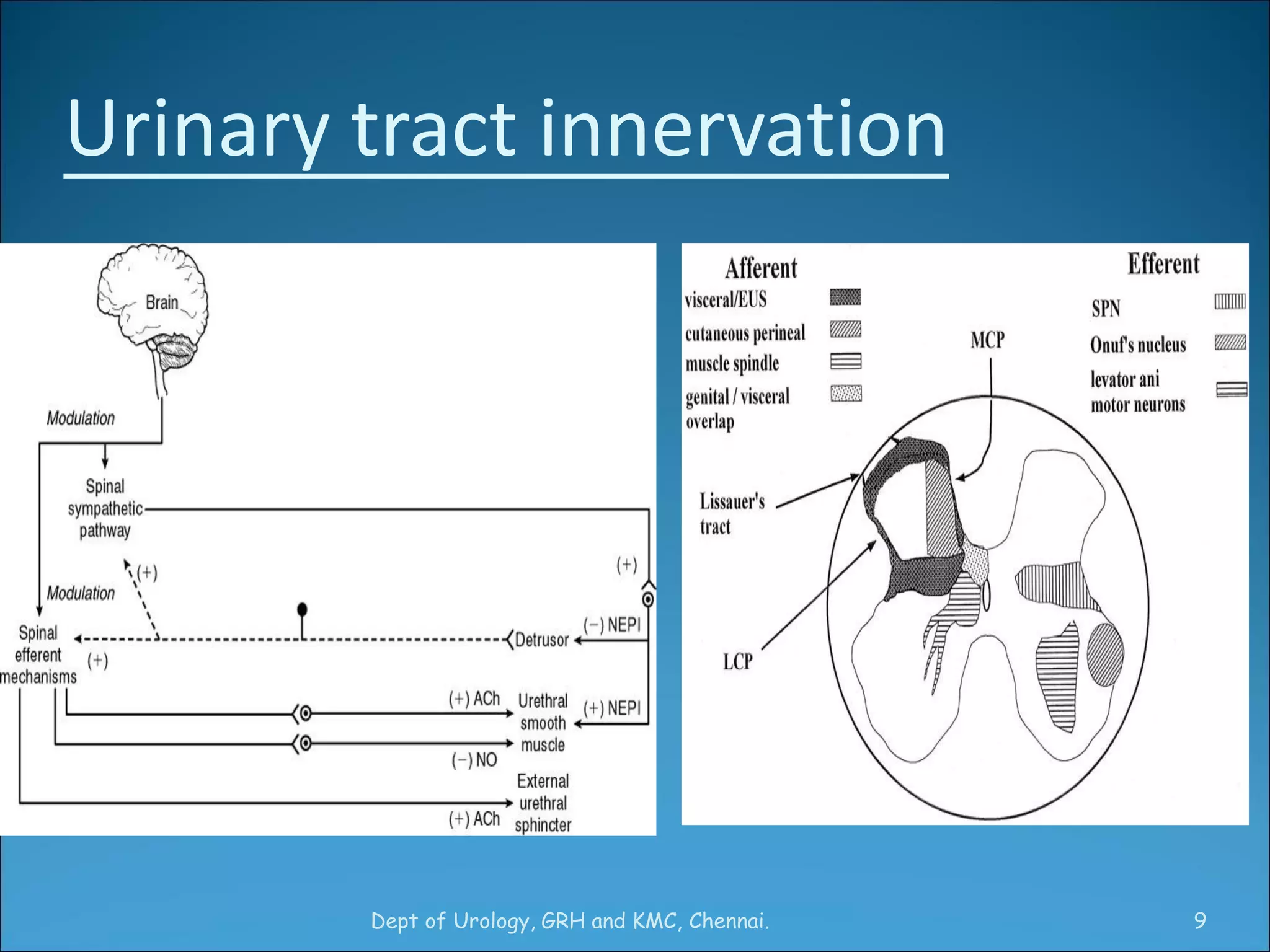Click the MCP label
This screenshot has width=1270, height=952.
[987, 340]
